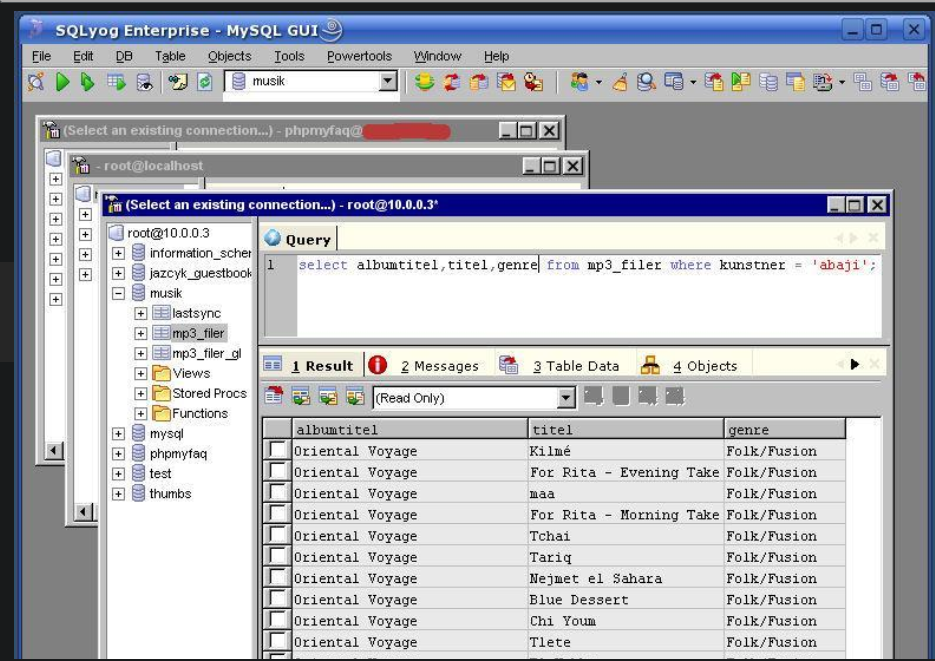
Task: Click the thumbs database icon in tree
Action: click(x=138, y=494)
